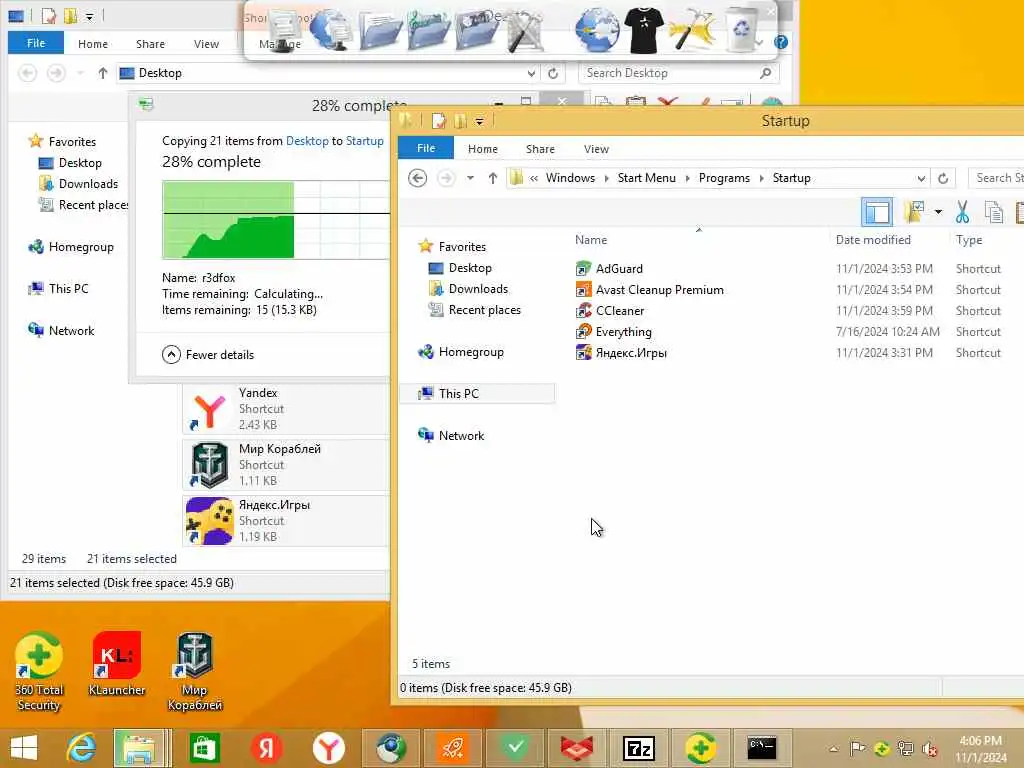Open the Recycle Bin icon in the dock
The height and width of the screenshot is (768, 1024).
pyautogui.click(x=742, y=29)
